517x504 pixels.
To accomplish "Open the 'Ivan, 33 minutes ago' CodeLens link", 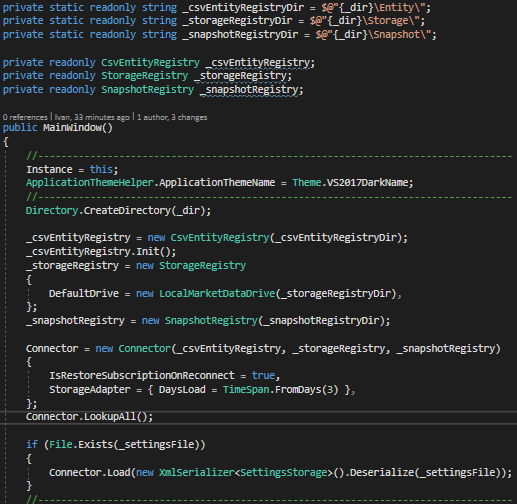I will click(x=92, y=117).
